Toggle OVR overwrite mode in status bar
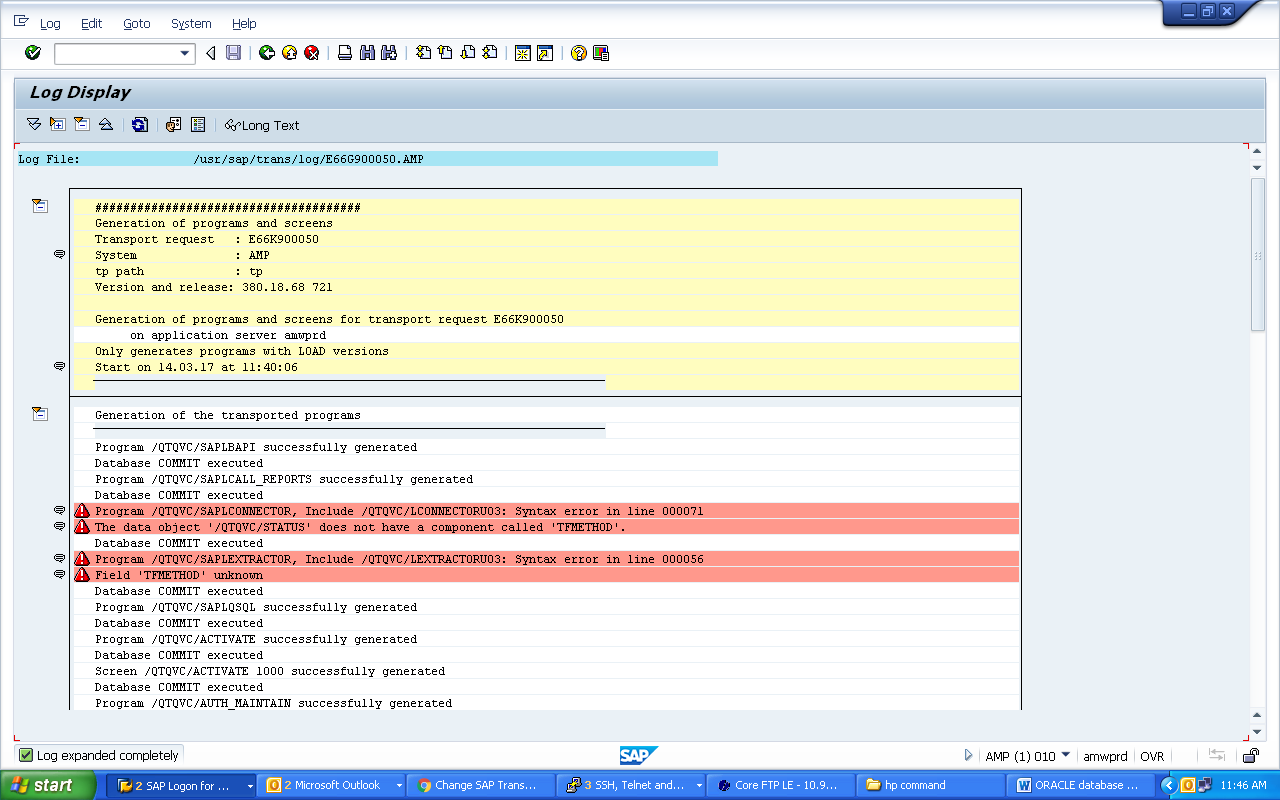Screen dimensions: 1280x800 click(x=1152, y=756)
